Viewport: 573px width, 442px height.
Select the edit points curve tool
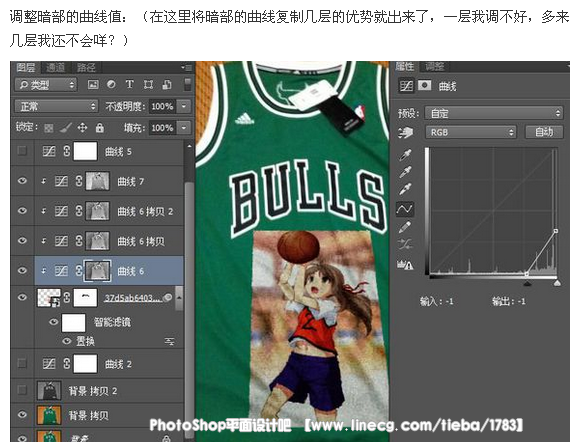pyautogui.click(x=405, y=209)
